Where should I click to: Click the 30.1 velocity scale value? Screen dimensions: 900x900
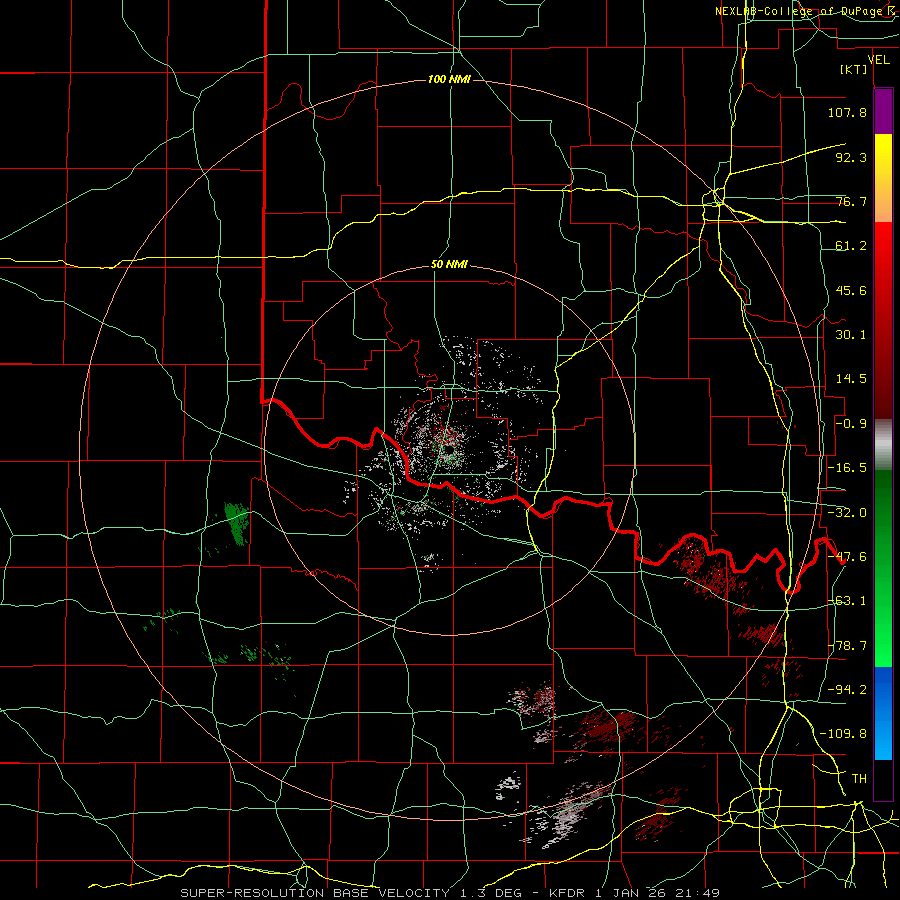tap(851, 335)
